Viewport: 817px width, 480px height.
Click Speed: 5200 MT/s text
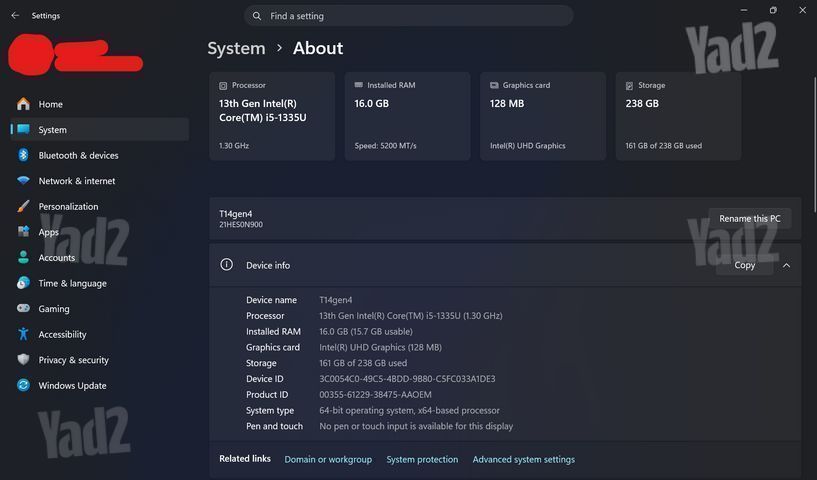point(386,146)
